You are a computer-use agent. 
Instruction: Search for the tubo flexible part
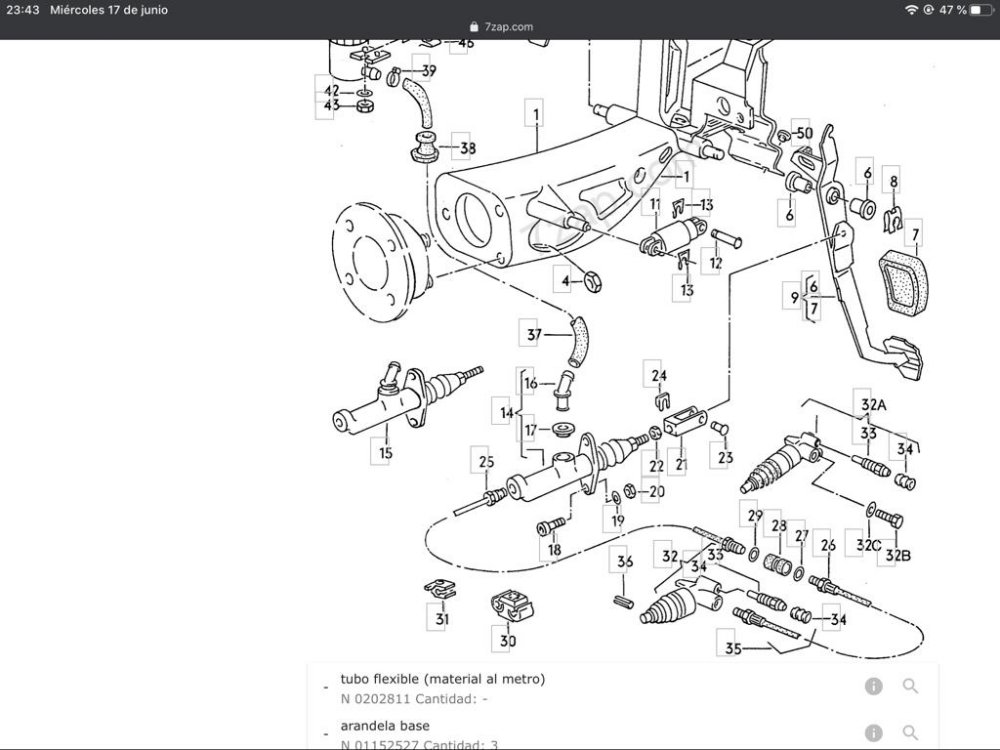(x=910, y=686)
